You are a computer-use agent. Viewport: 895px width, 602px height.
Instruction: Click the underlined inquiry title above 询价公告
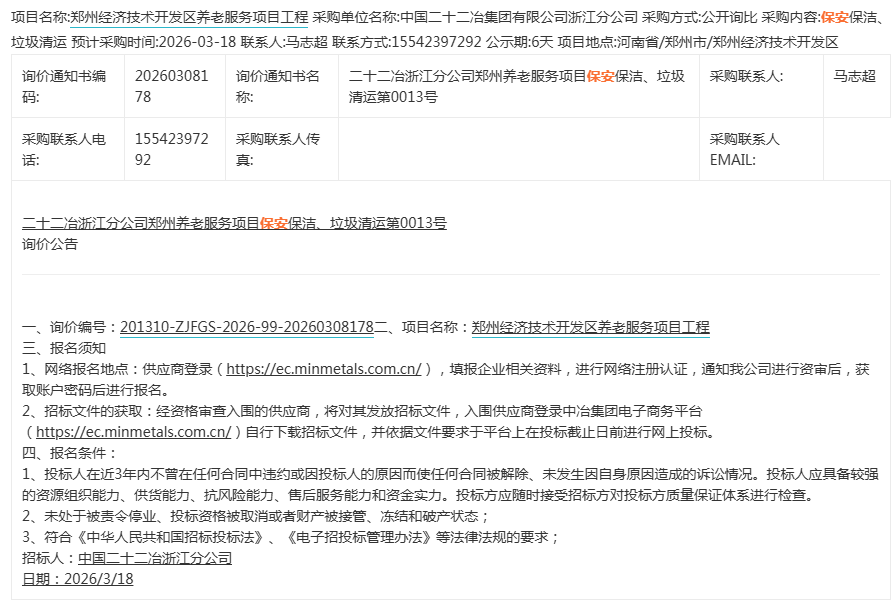click(x=234, y=224)
